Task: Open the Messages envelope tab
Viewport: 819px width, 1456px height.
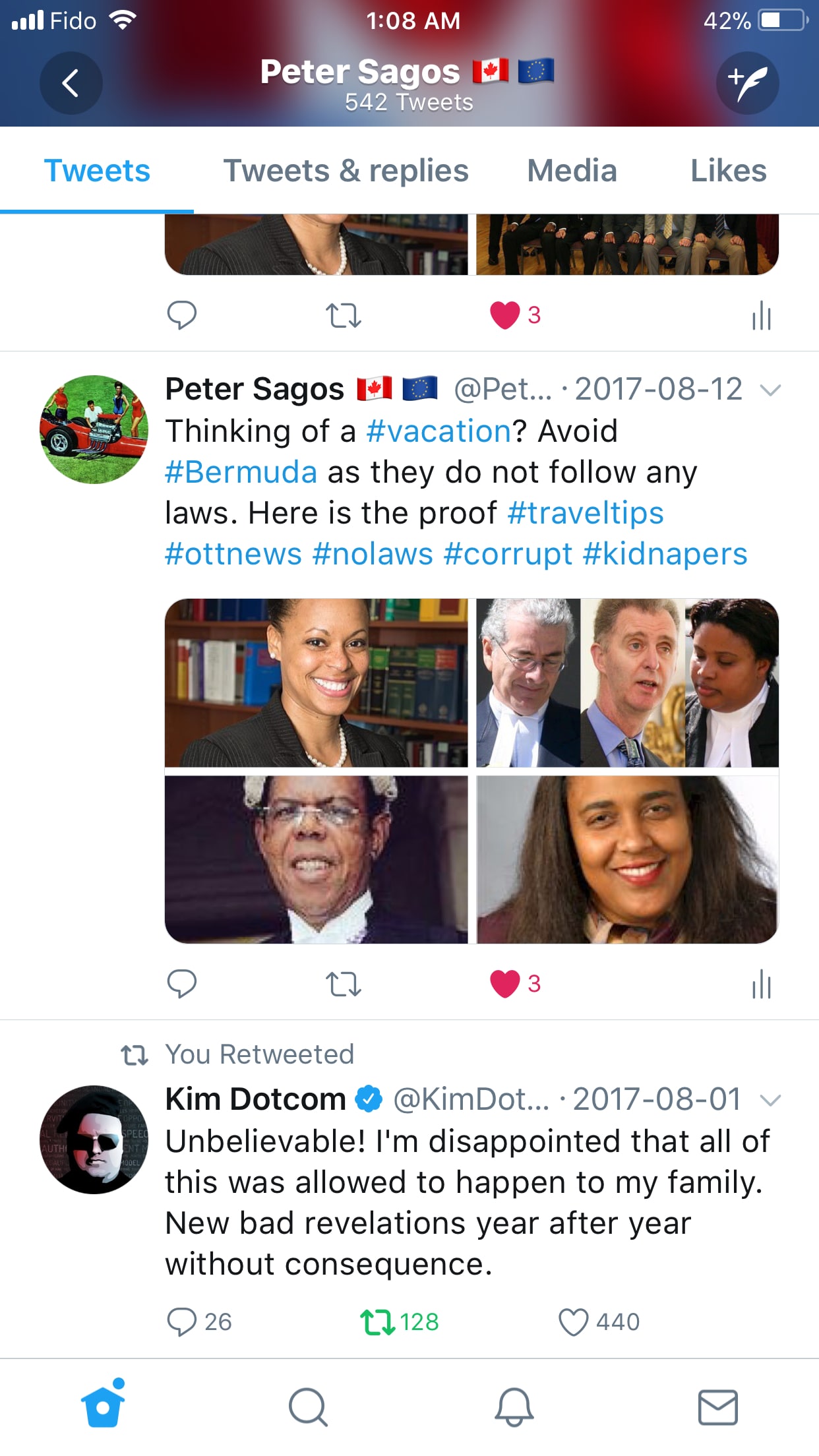Action: (x=718, y=1407)
